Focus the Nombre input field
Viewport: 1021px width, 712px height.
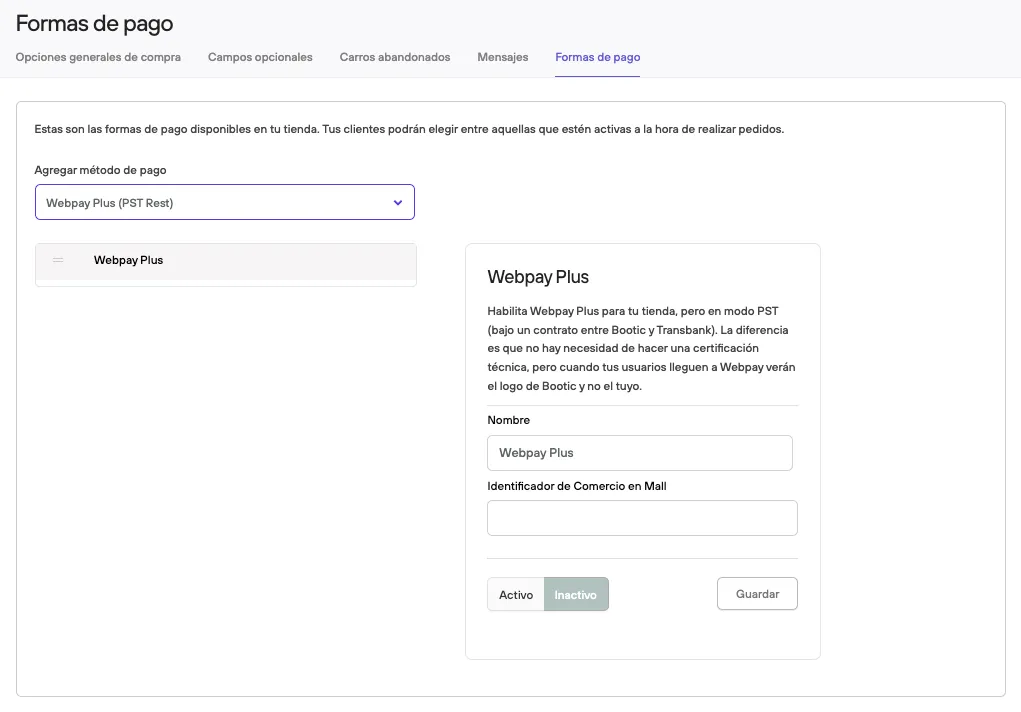pyautogui.click(x=639, y=453)
